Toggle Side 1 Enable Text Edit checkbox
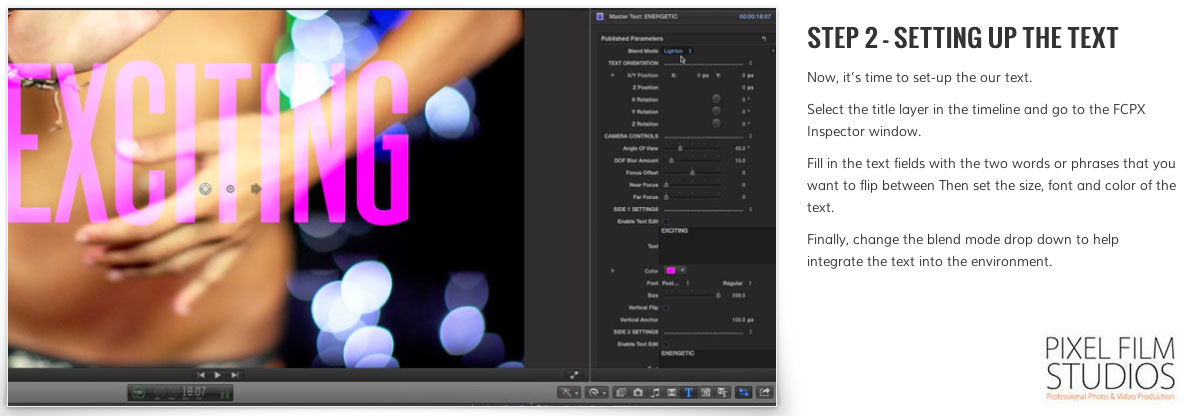1191x416 pixels. tap(666, 222)
